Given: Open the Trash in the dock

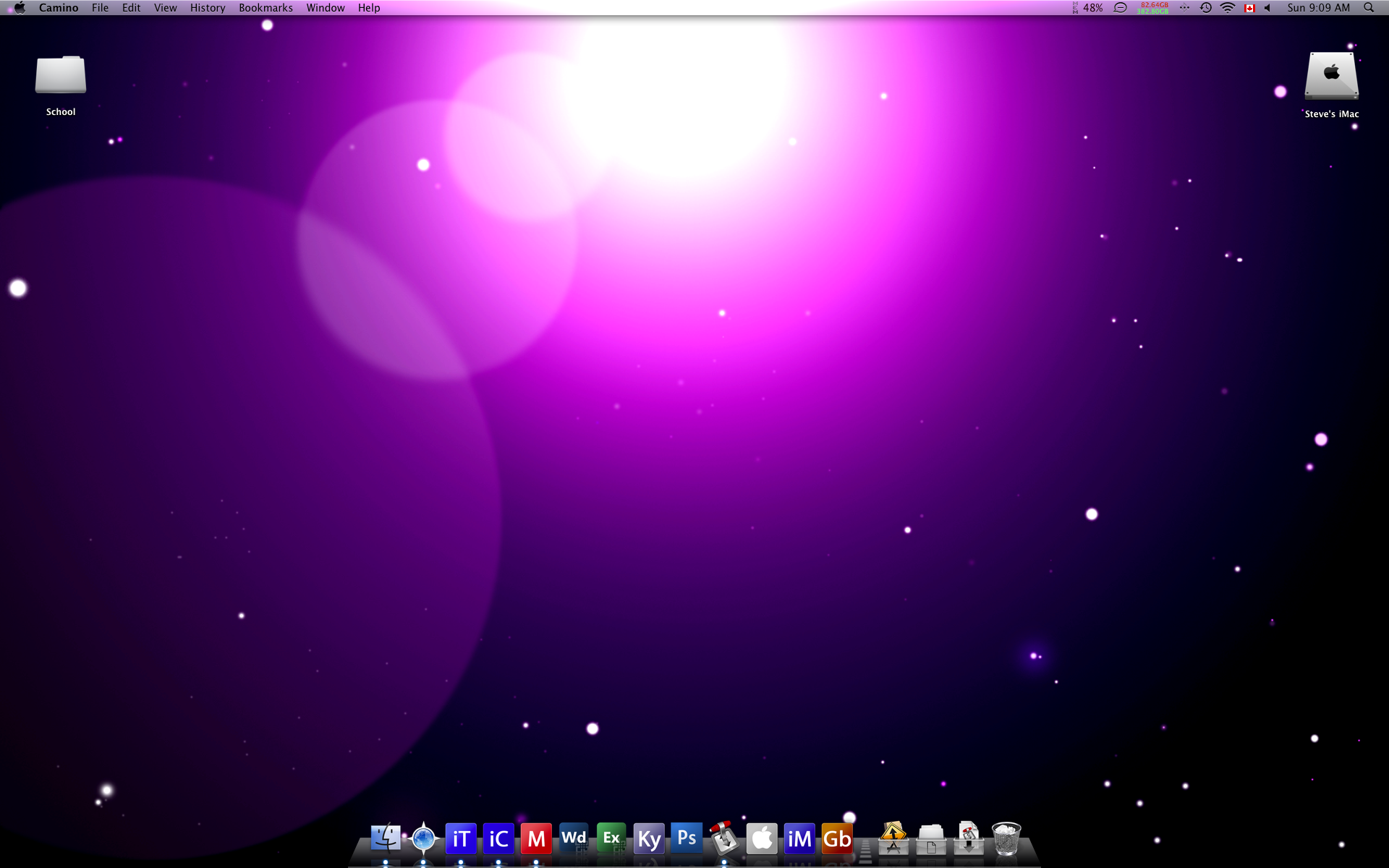Looking at the screenshot, I should pyautogui.click(x=1006, y=839).
